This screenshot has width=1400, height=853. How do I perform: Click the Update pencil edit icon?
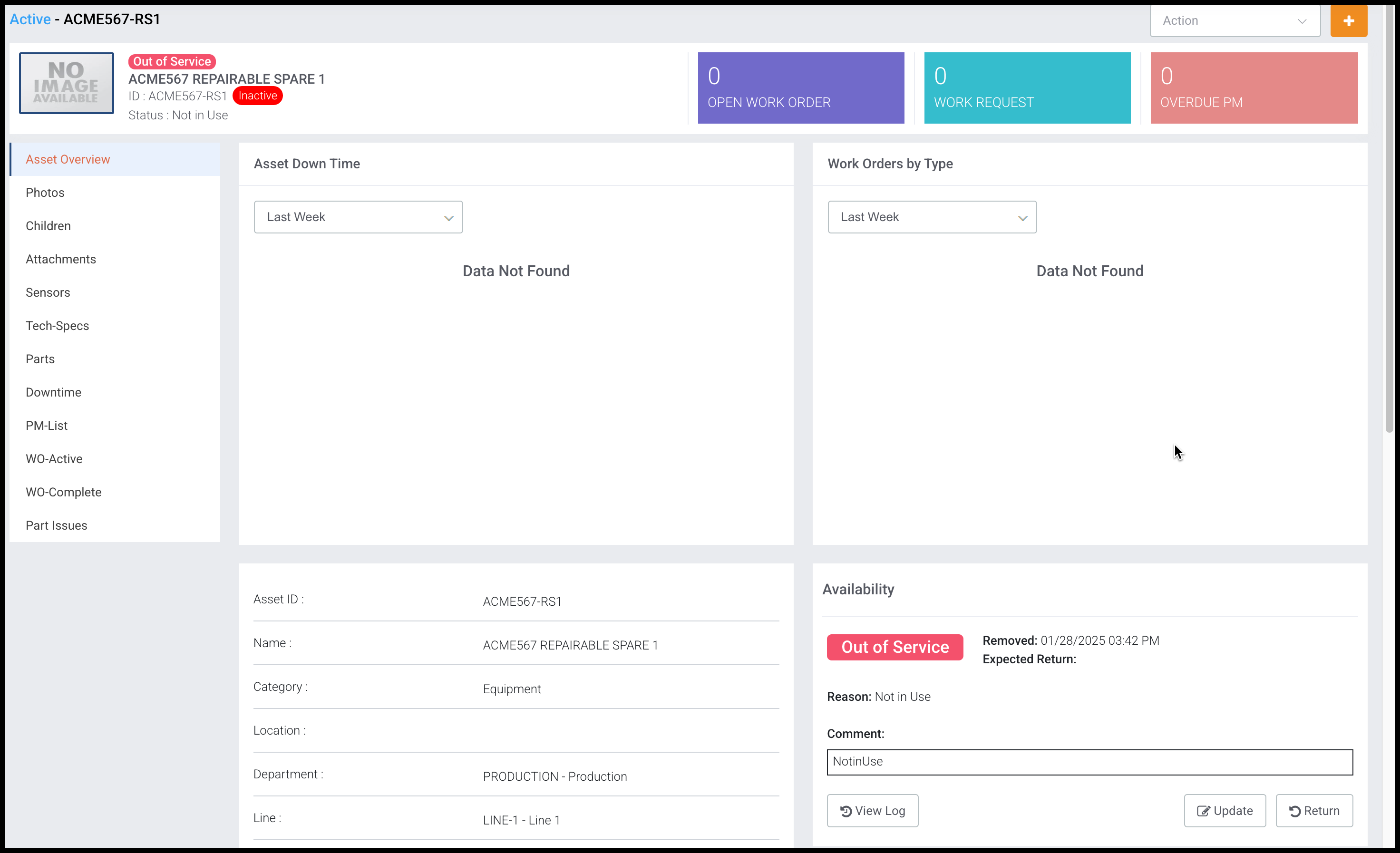[1203, 810]
